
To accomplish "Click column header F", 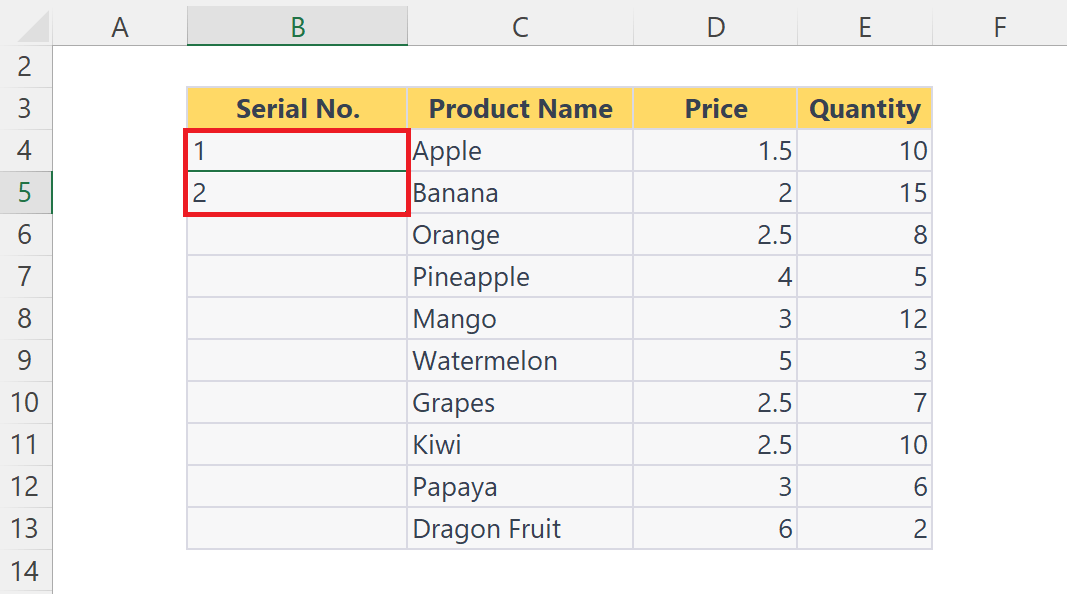I will (1000, 27).
